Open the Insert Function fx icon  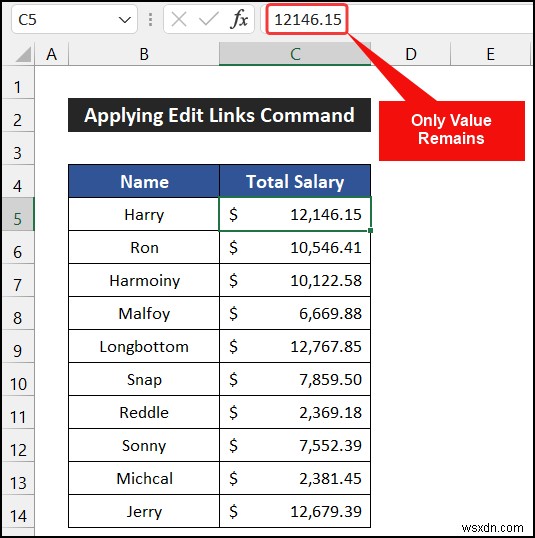pyautogui.click(x=239, y=20)
